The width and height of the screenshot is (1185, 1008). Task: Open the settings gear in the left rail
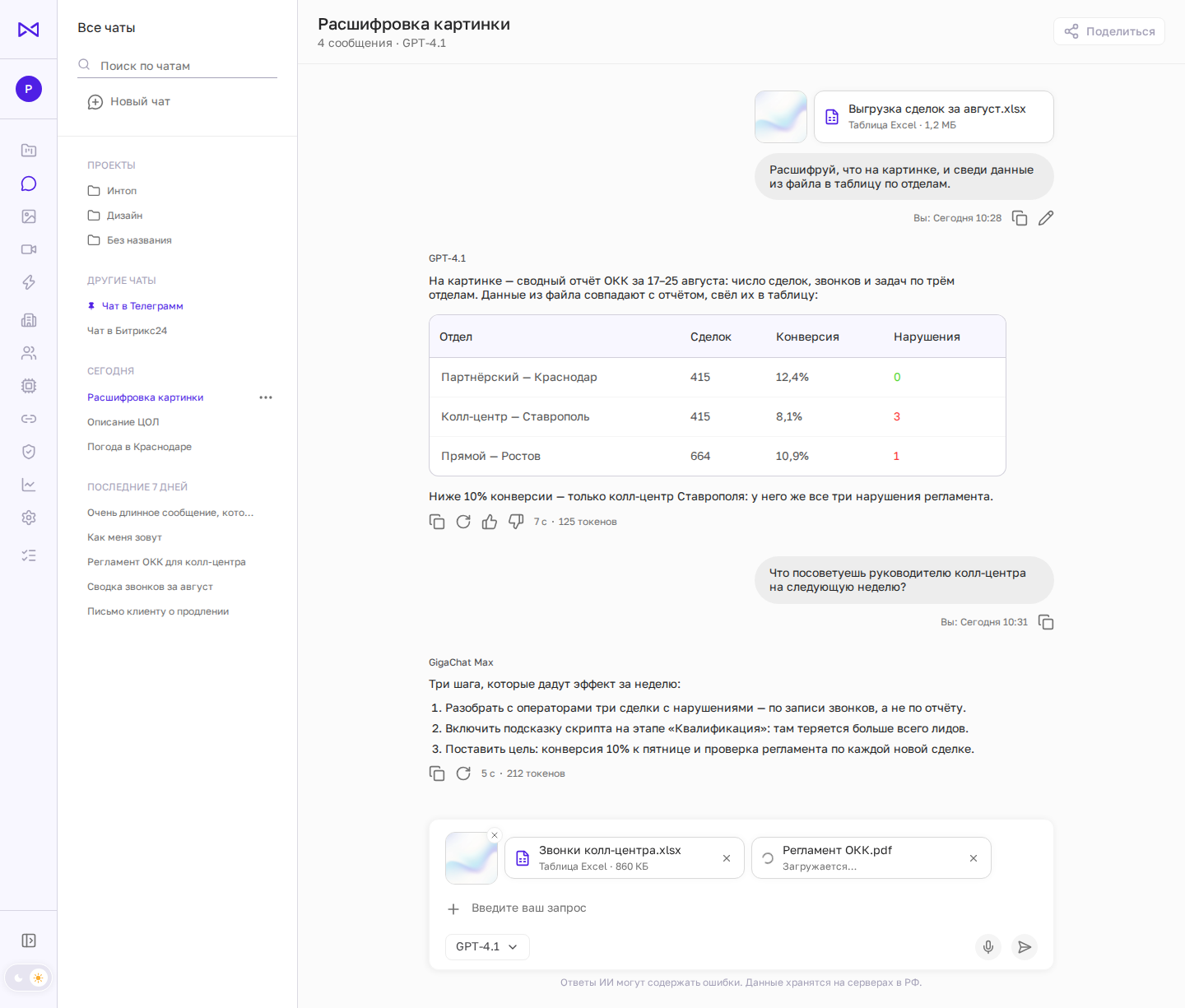click(29, 518)
